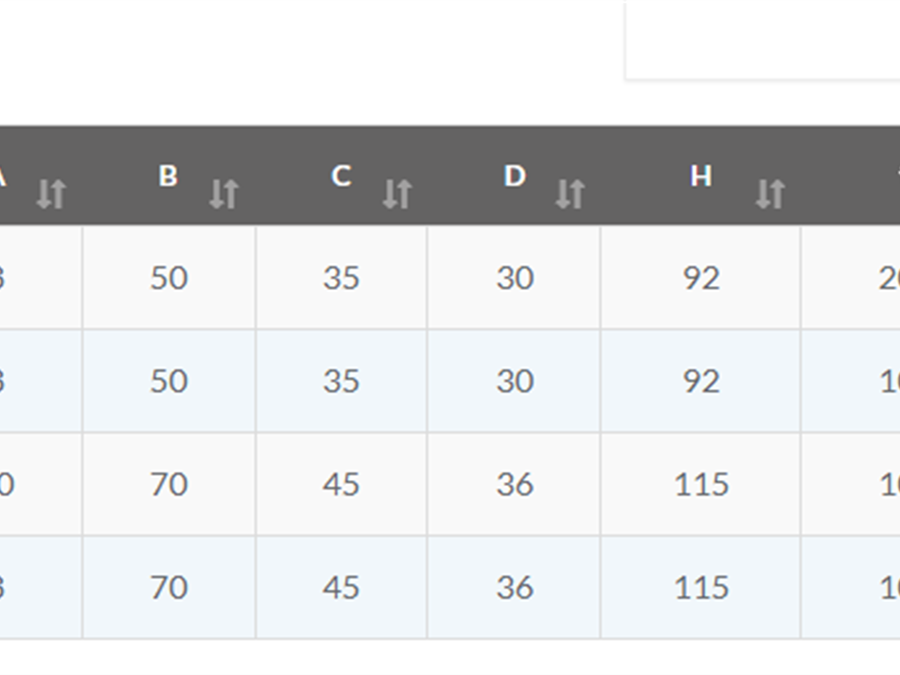Click the value 50 in the first row

coord(169,278)
